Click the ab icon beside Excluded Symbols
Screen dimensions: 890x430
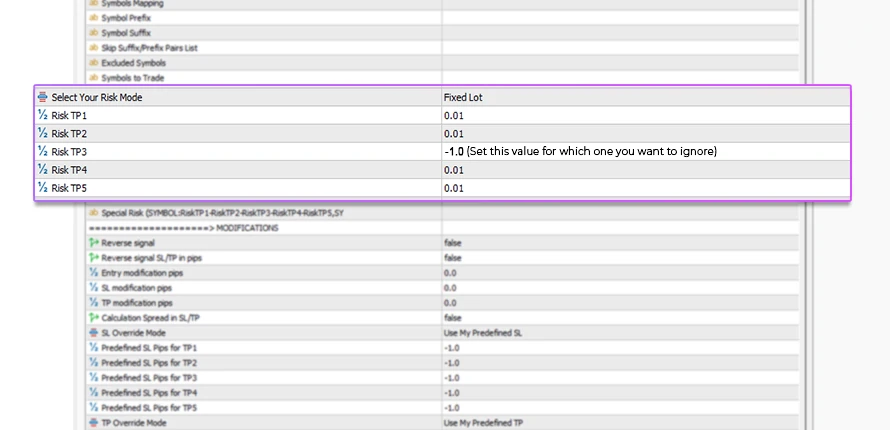point(94,63)
